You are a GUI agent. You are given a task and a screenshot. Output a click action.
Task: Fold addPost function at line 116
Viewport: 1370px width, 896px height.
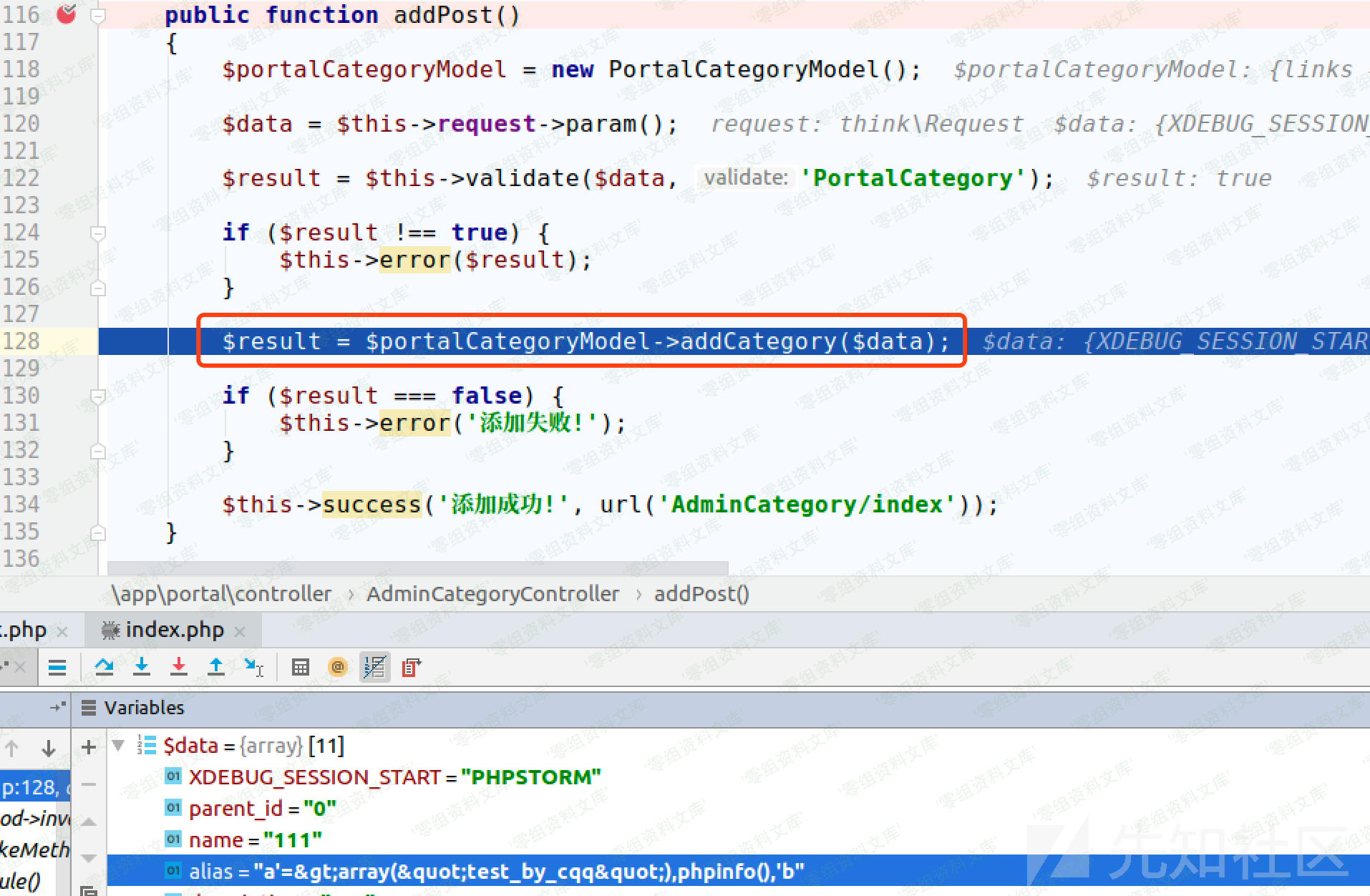click(x=98, y=15)
